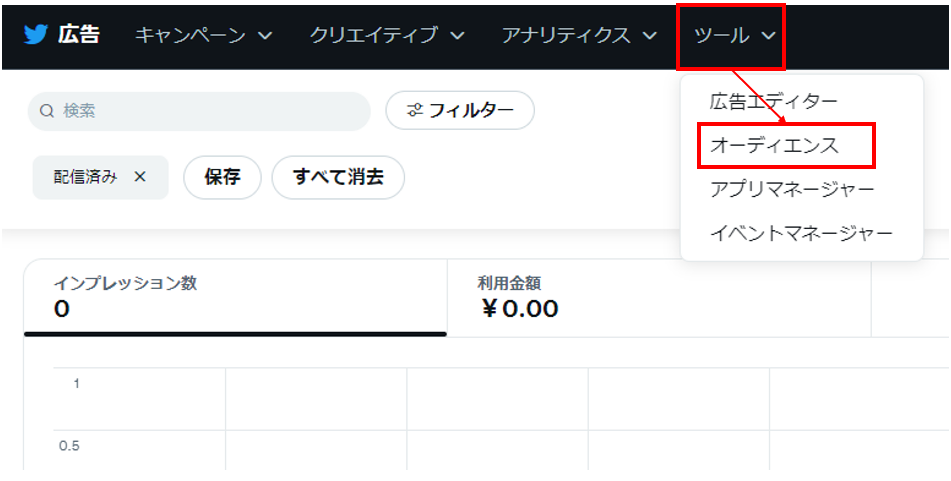
Task: Expand the アナリティクス dropdown chevron
Action: 649,36
